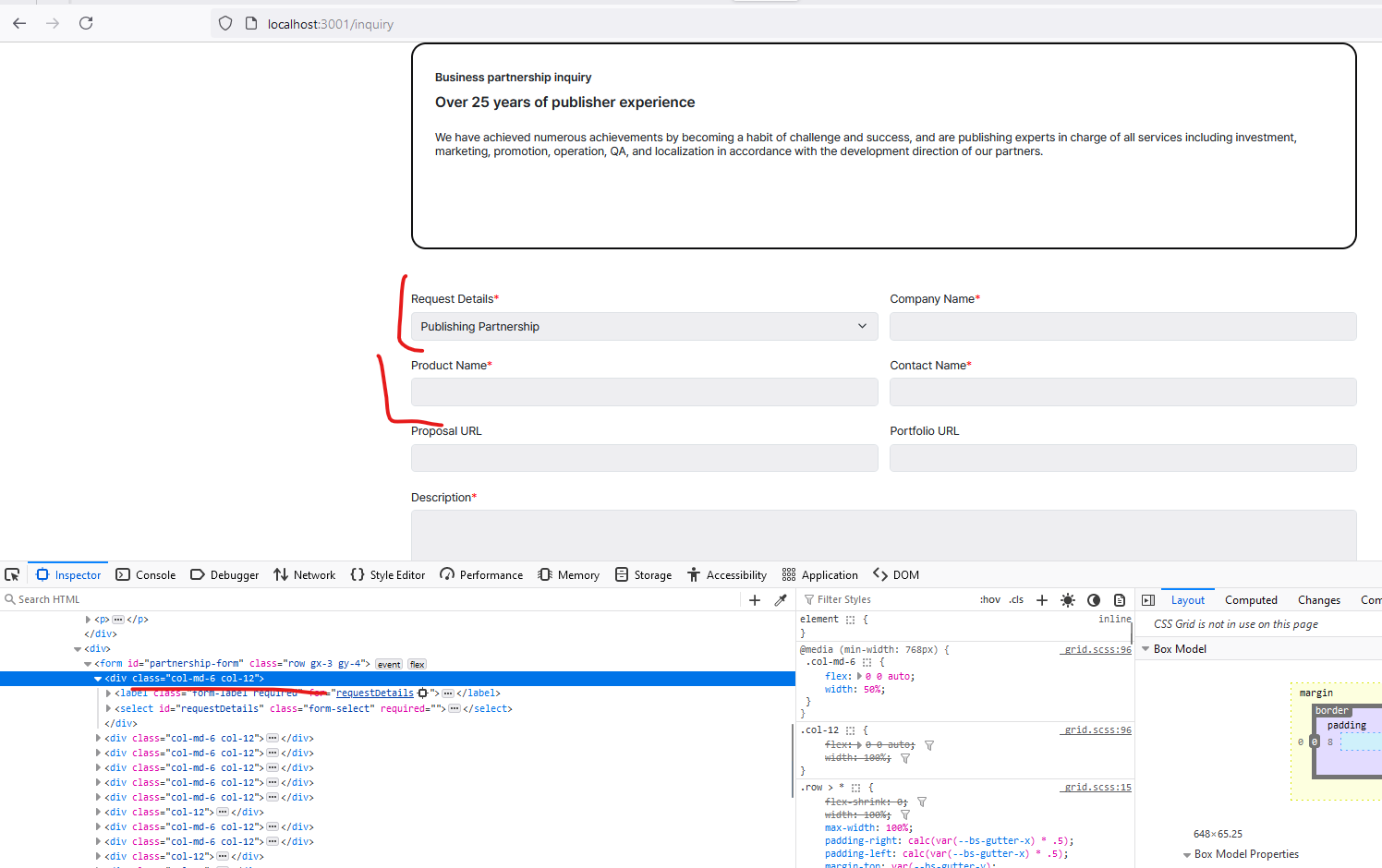1382x868 pixels.
Task: Click in the Contact Name field
Action: (x=1122, y=392)
